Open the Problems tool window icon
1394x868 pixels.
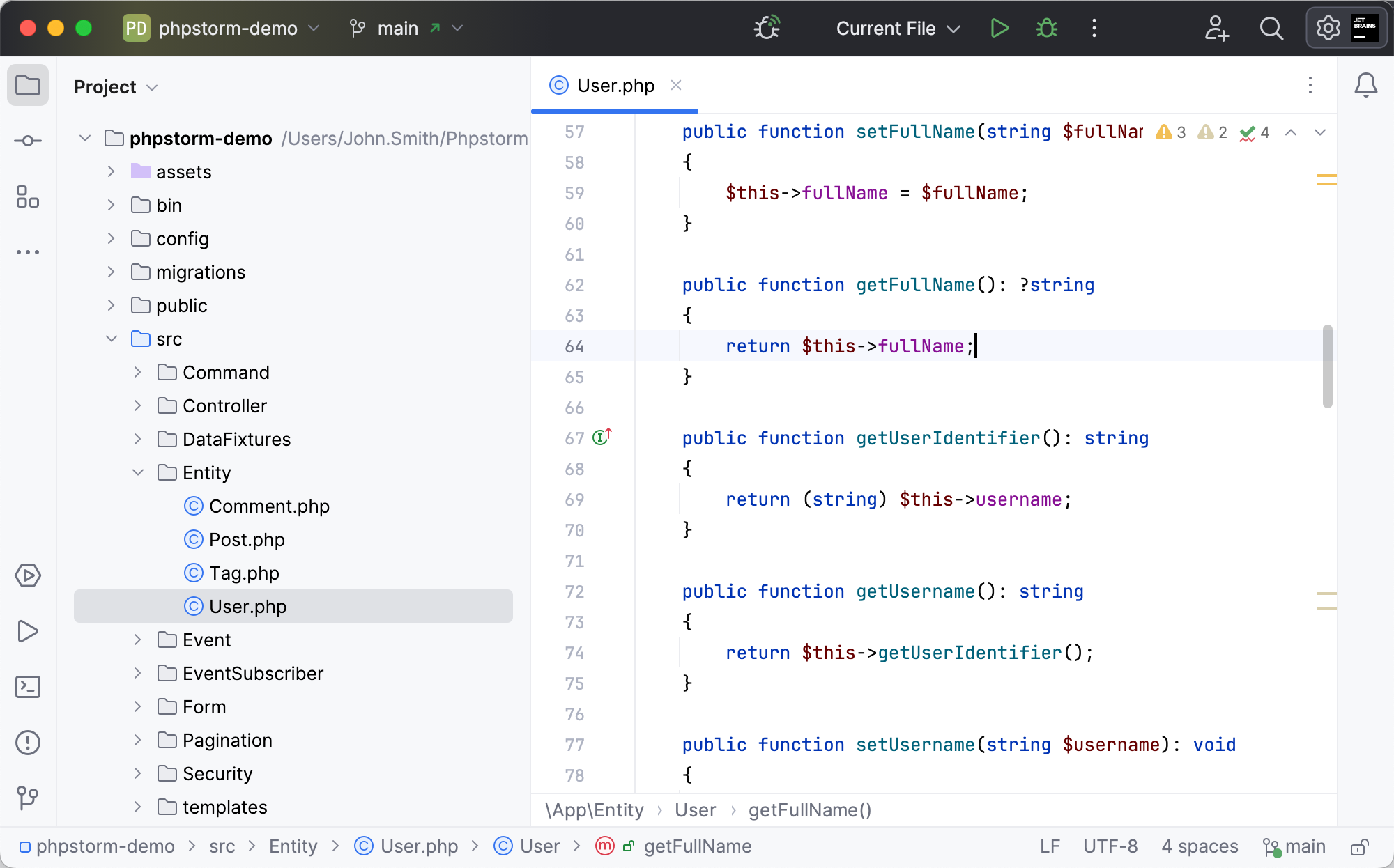(x=28, y=743)
